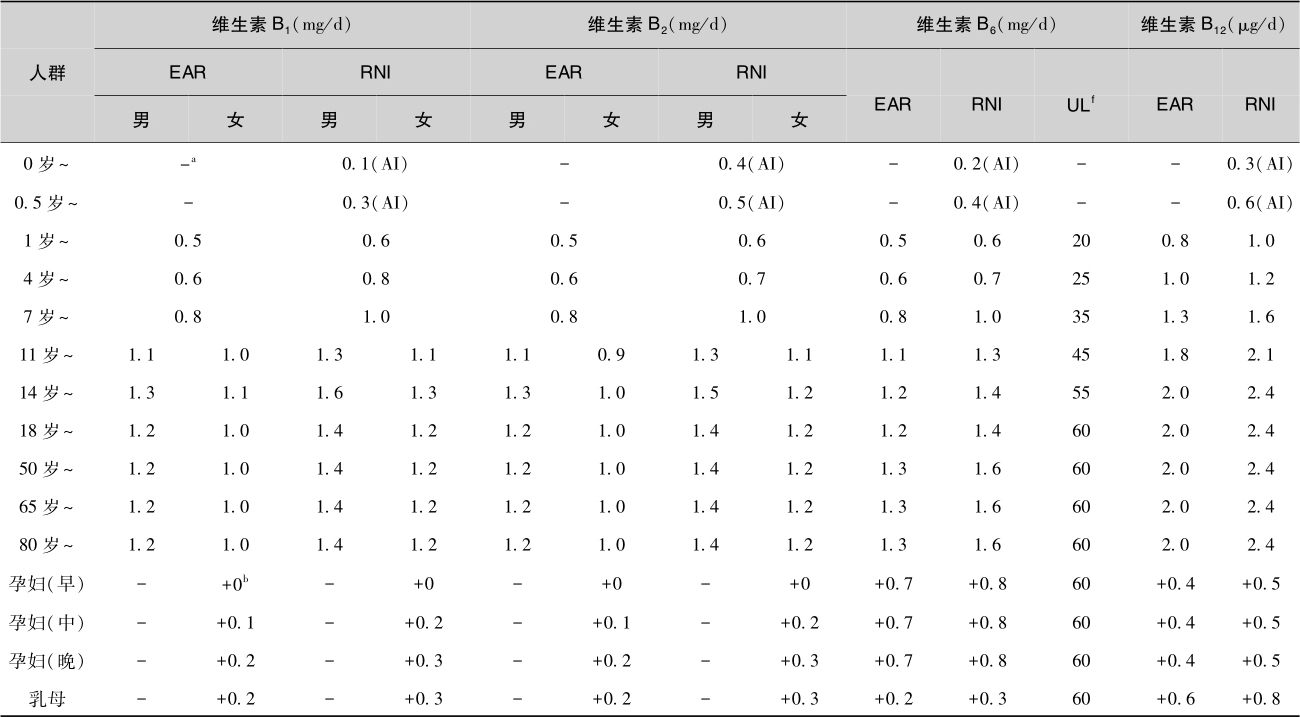Select the +0.6 cell in 乳母 row
Screen dimensions: 1300x717
point(1175,699)
